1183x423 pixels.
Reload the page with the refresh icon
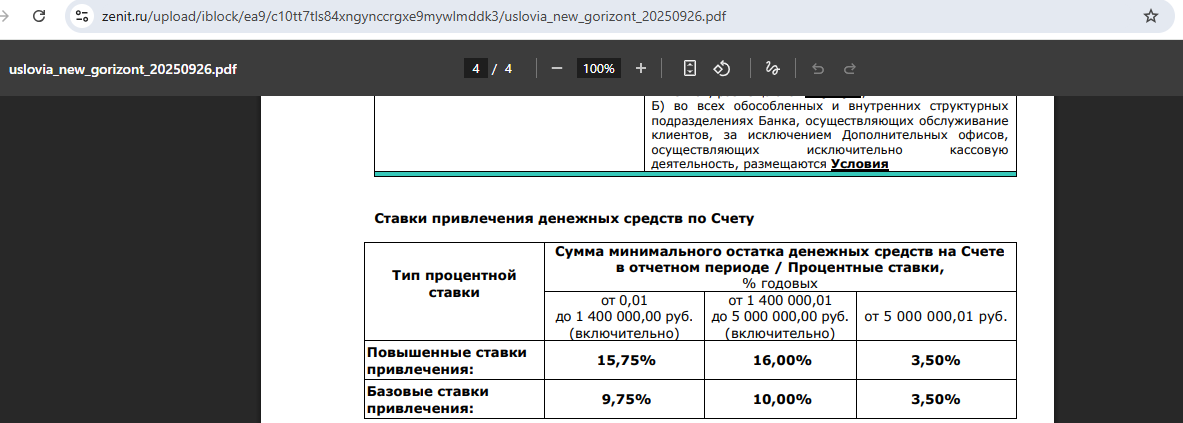[x=38, y=16]
